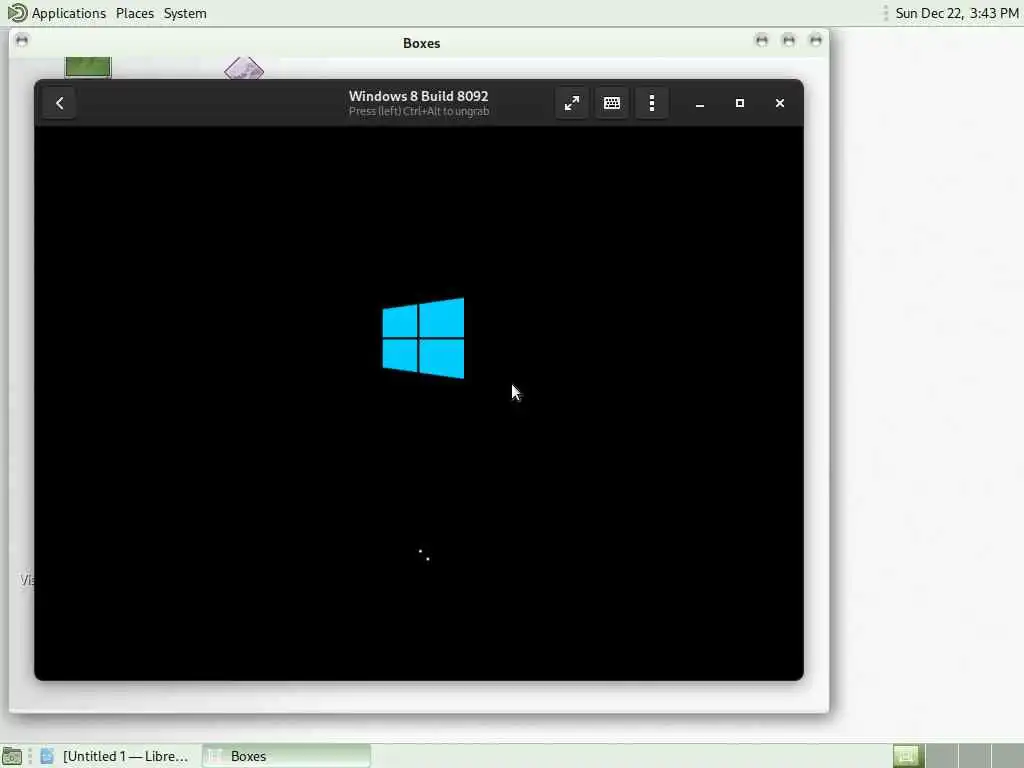This screenshot has width=1024, height=768.
Task: Click the MATE logo icon in top panel
Action: click(x=16, y=12)
